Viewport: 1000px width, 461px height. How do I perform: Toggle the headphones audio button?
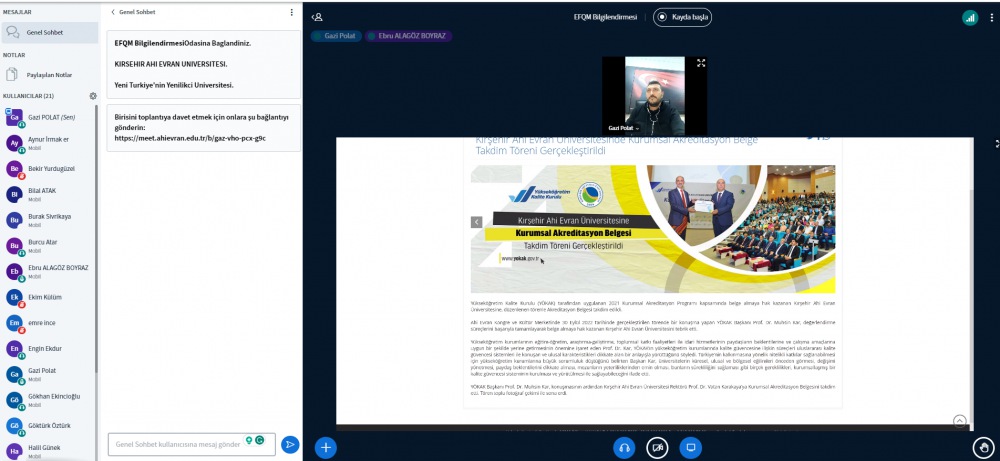tap(624, 448)
